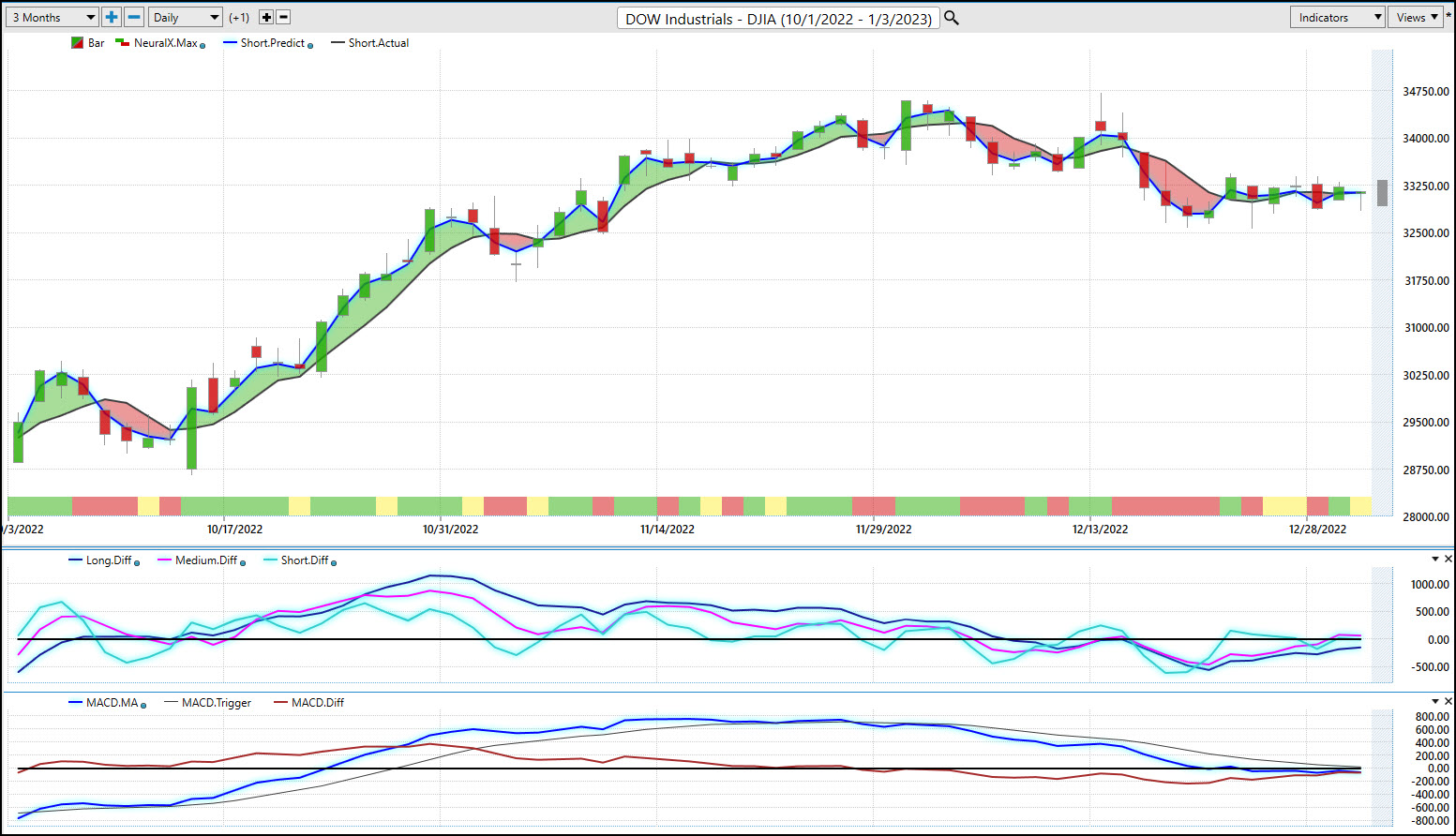Click the 28000.00 price axis label
The height and width of the screenshot is (836, 1456).
(x=1426, y=517)
